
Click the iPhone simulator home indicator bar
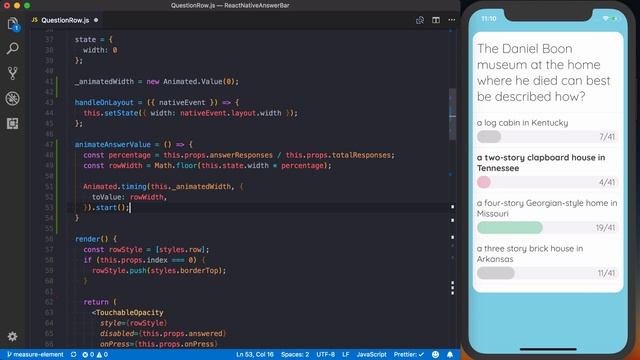click(x=548, y=349)
